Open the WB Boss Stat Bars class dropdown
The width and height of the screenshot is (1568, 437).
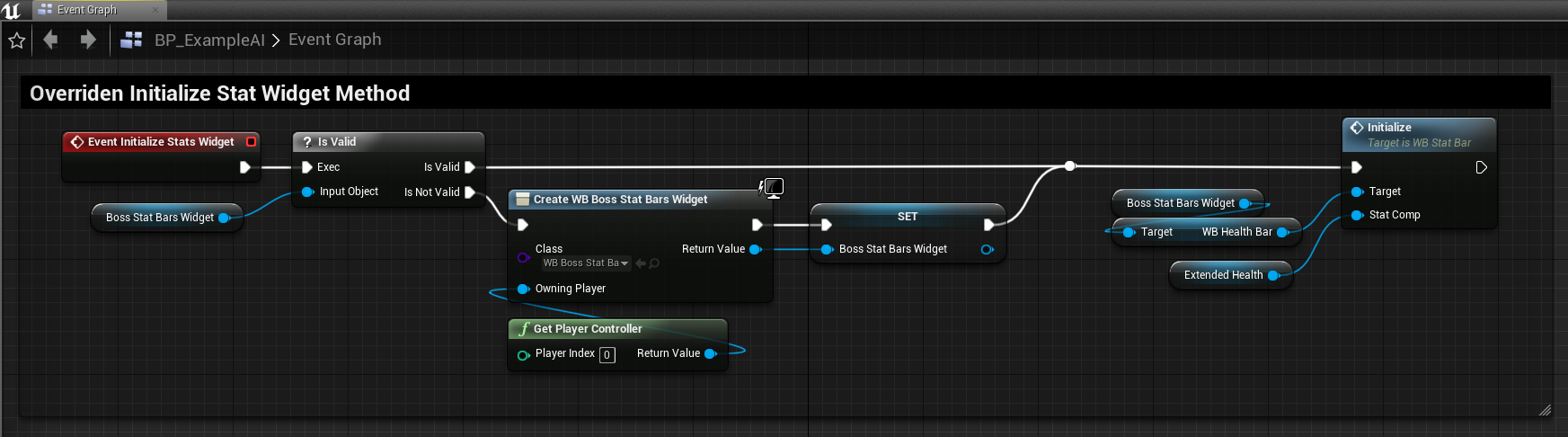point(585,263)
